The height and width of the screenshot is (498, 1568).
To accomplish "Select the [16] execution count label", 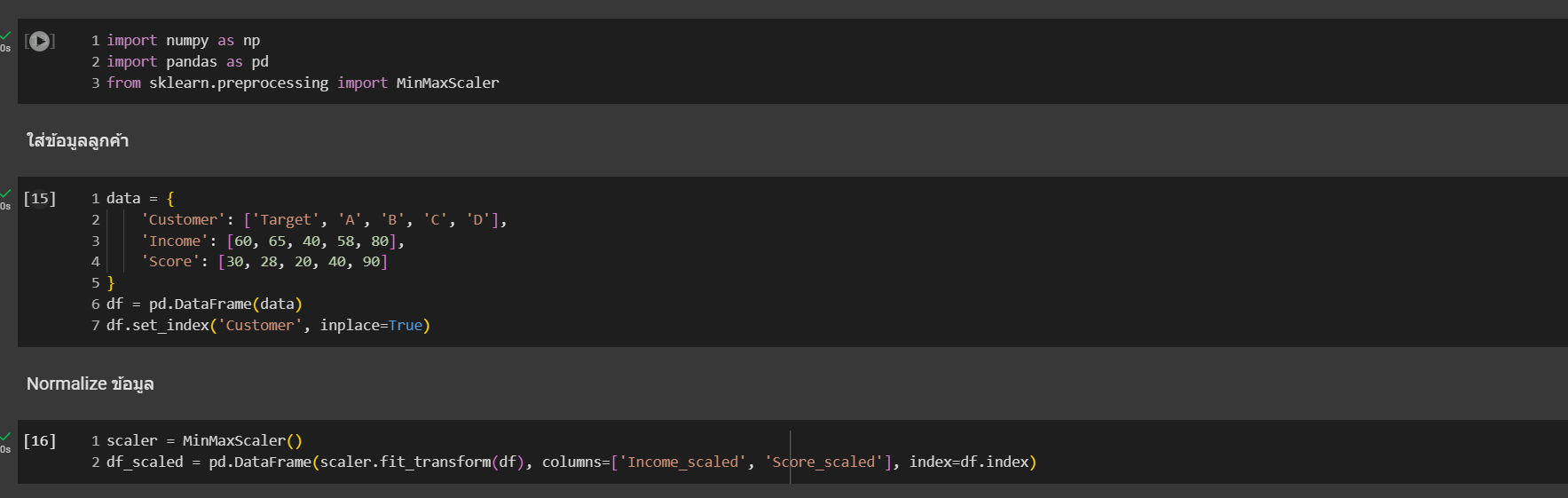I will click(39, 440).
